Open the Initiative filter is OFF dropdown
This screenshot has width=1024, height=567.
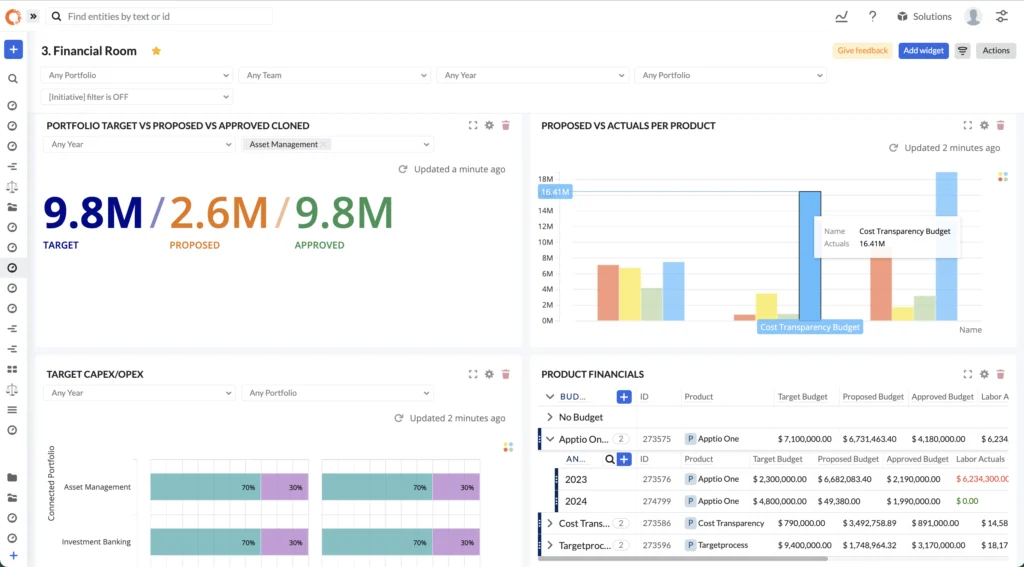click(136, 97)
